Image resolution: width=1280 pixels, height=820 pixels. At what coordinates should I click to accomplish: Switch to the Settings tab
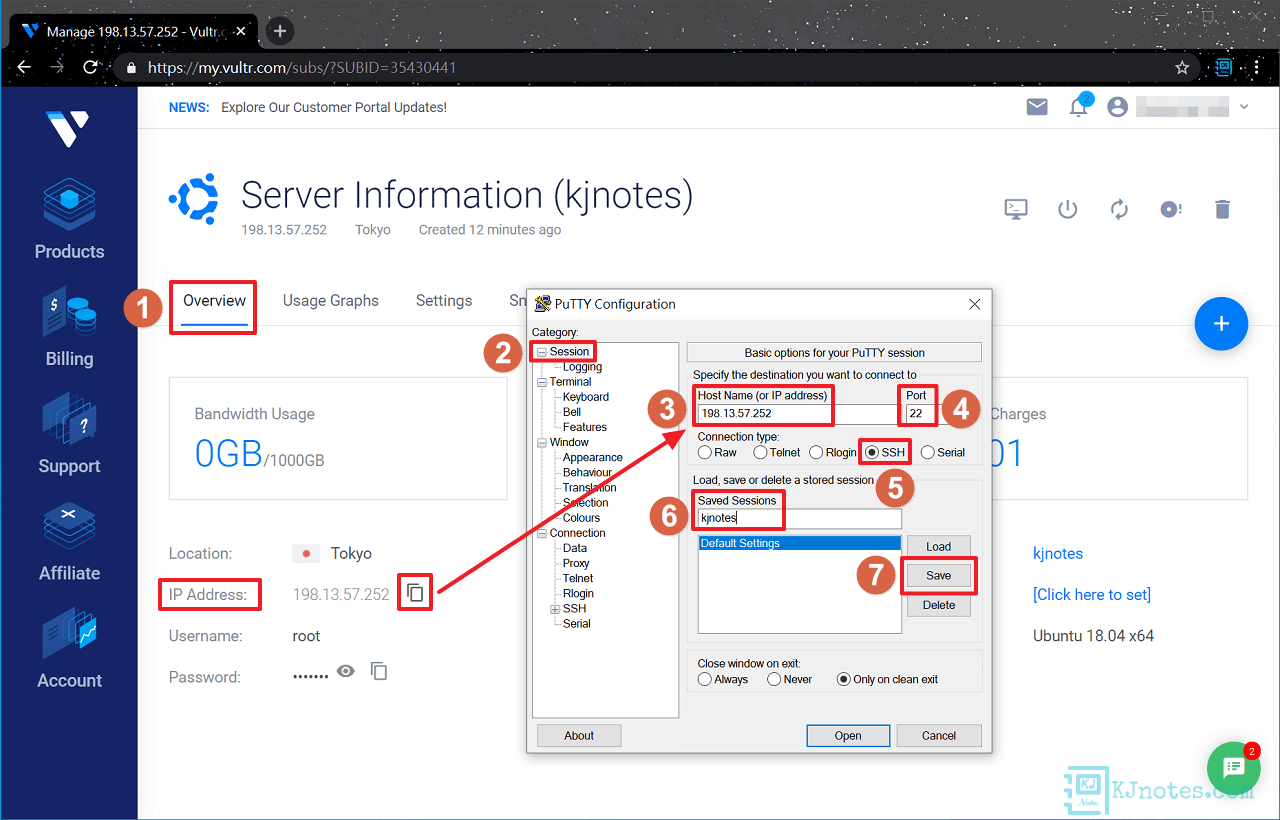[444, 300]
